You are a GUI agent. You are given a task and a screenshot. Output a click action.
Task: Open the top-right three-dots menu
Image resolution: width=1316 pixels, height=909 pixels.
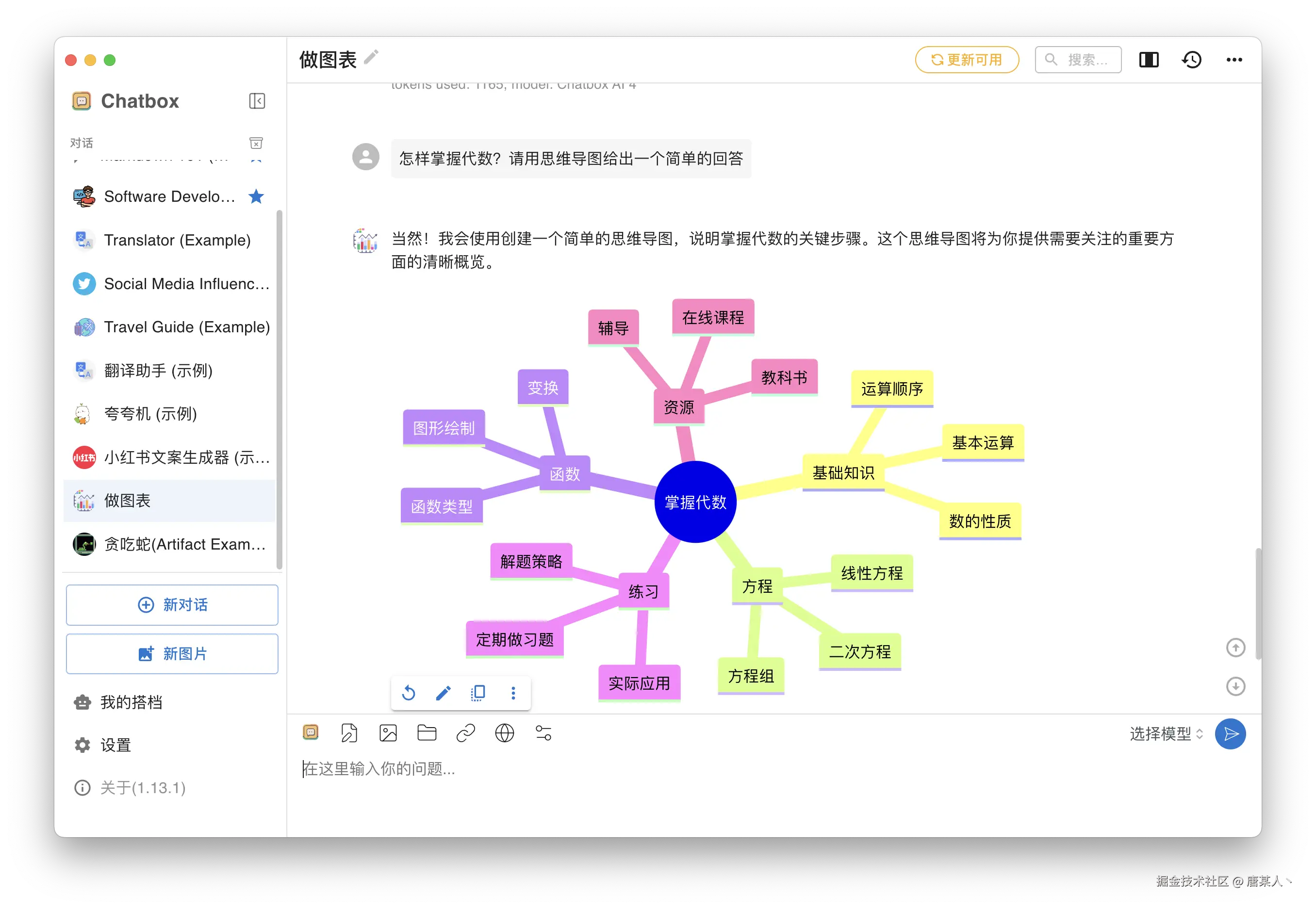pyautogui.click(x=1234, y=60)
